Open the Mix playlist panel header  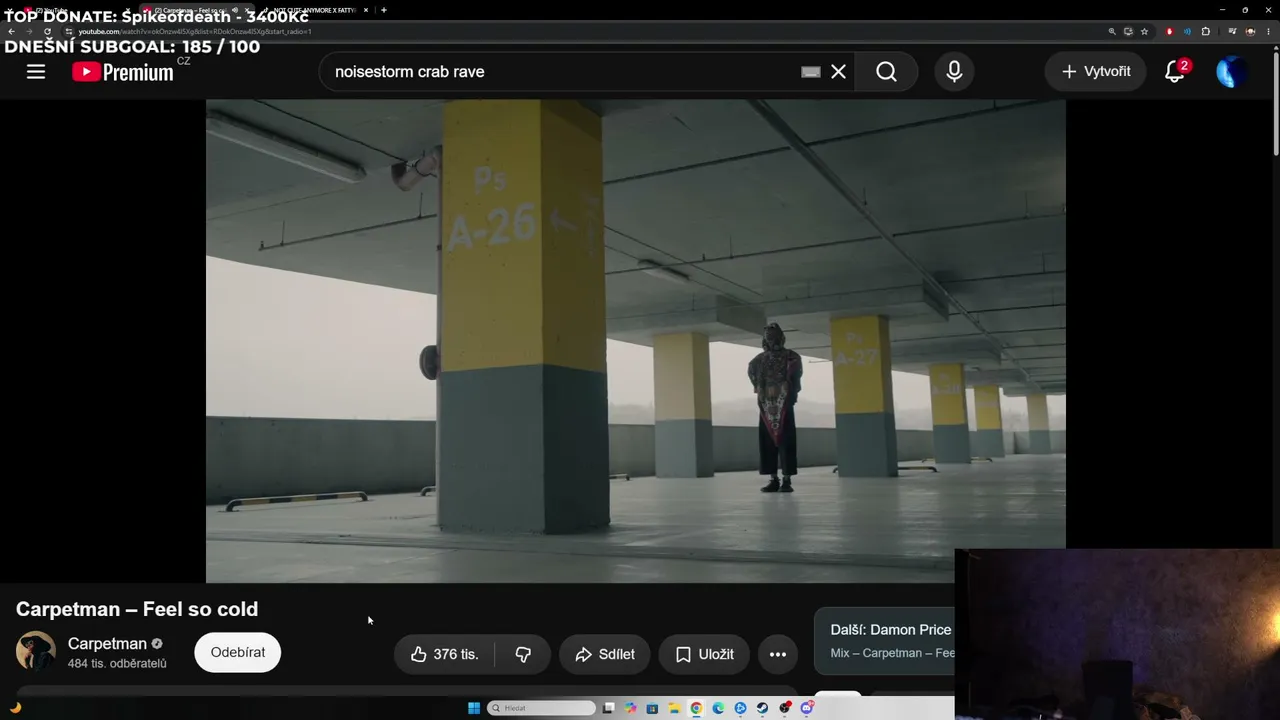(885, 641)
